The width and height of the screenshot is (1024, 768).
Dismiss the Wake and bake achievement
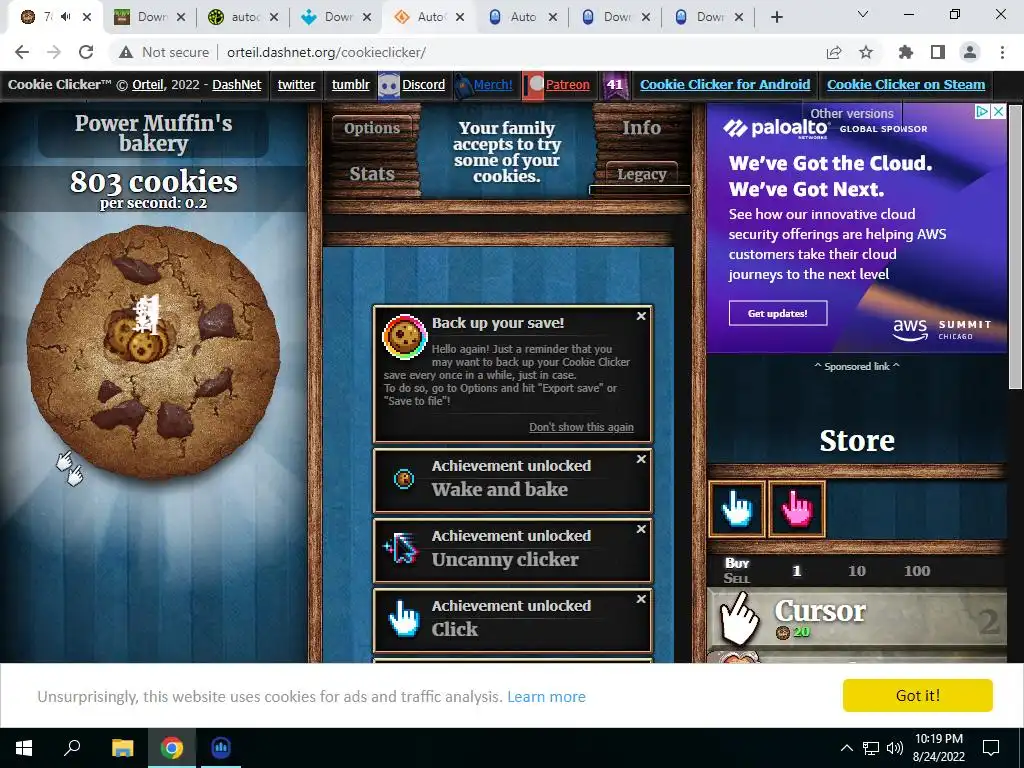pyautogui.click(x=641, y=459)
